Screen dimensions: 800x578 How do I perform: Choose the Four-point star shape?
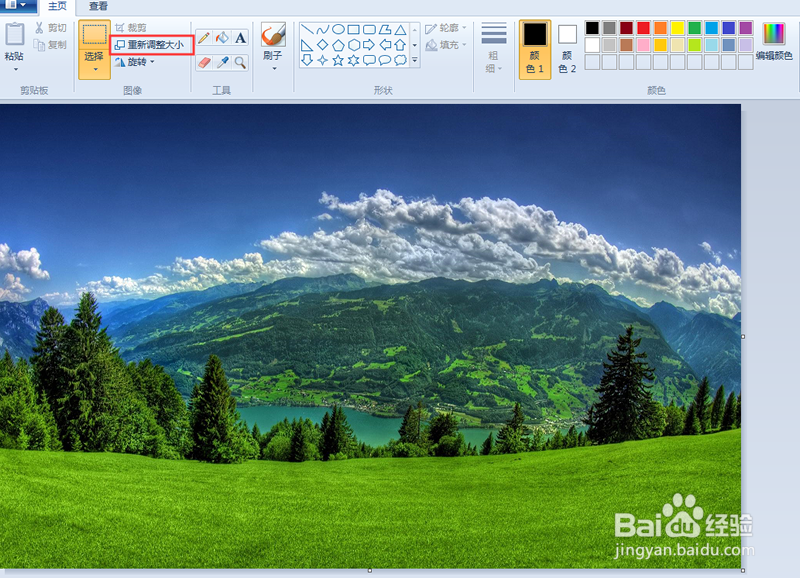click(322, 60)
